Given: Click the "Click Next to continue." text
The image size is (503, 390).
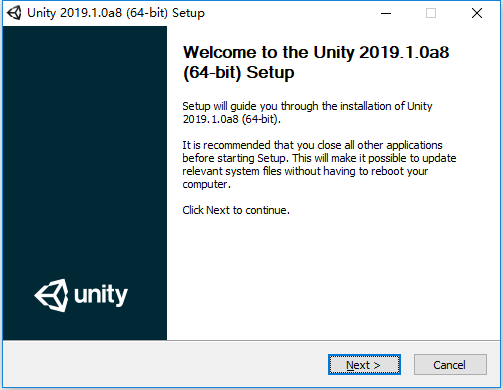Looking at the screenshot, I should tap(236, 210).
